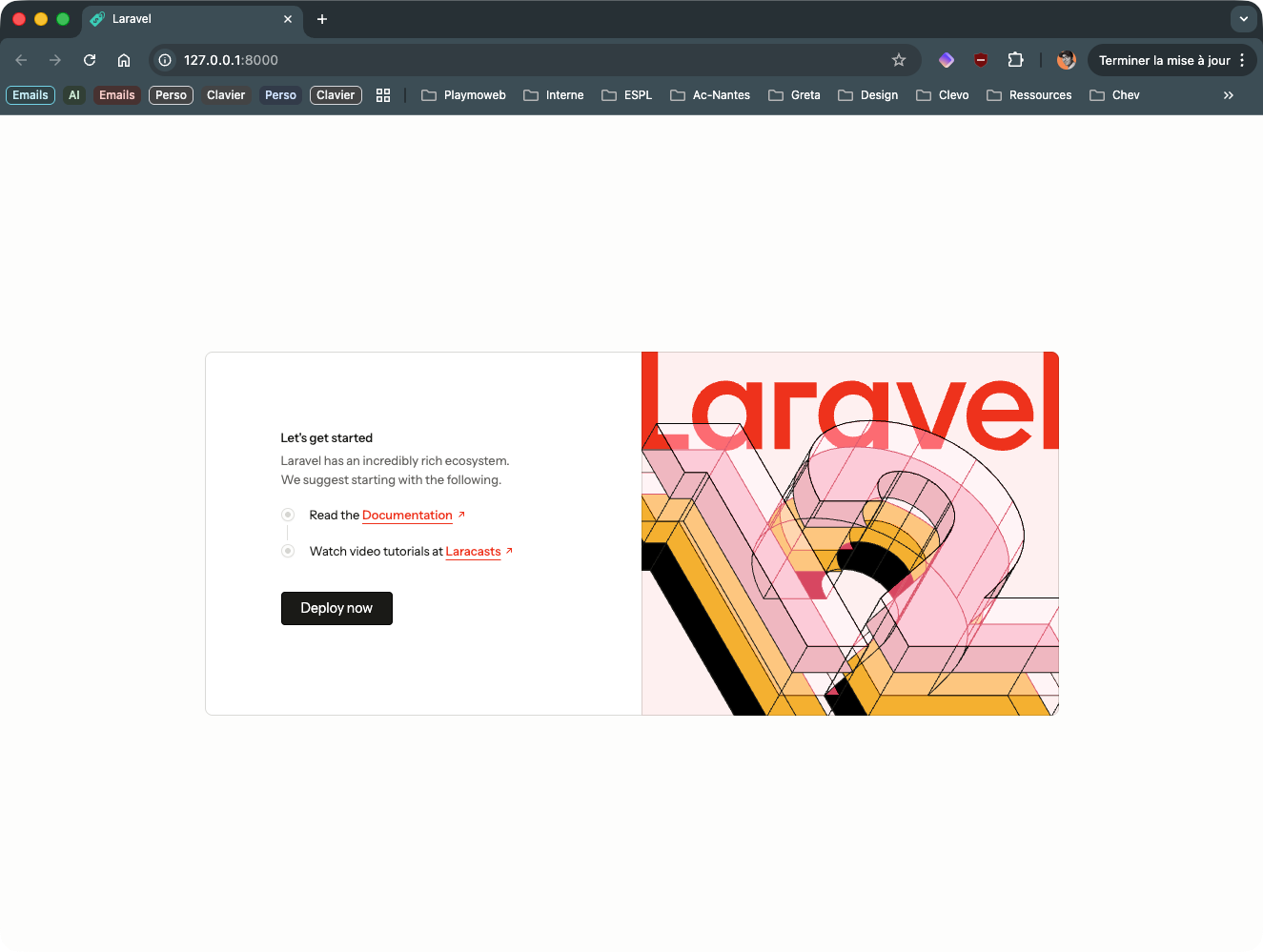Click the grid icon after the tab groups
The image size is (1263, 952).
tap(383, 94)
